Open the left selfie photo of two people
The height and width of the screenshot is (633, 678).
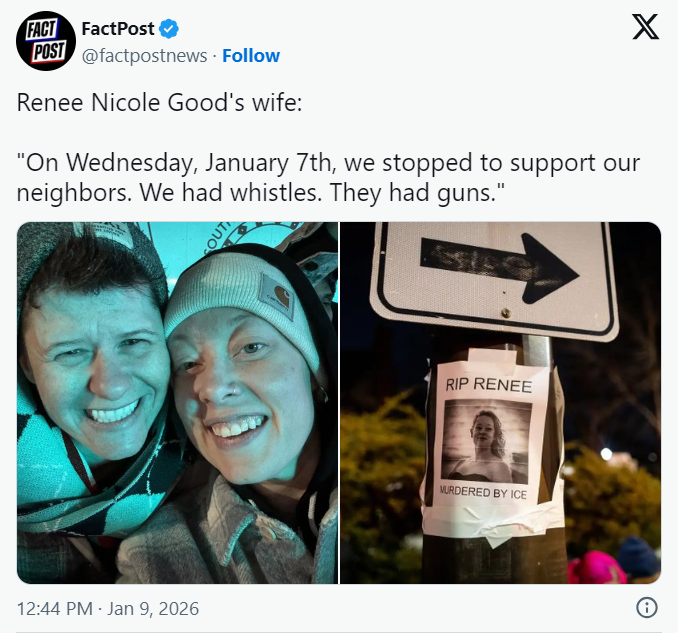[x=177, y=403]
